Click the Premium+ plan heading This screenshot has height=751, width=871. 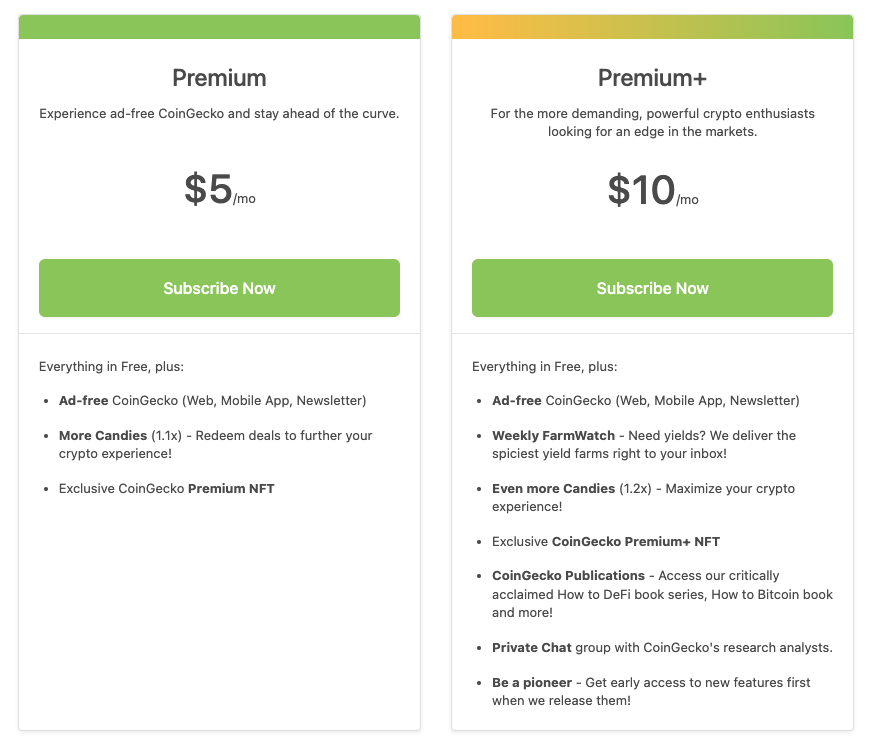tap(652, 78)
